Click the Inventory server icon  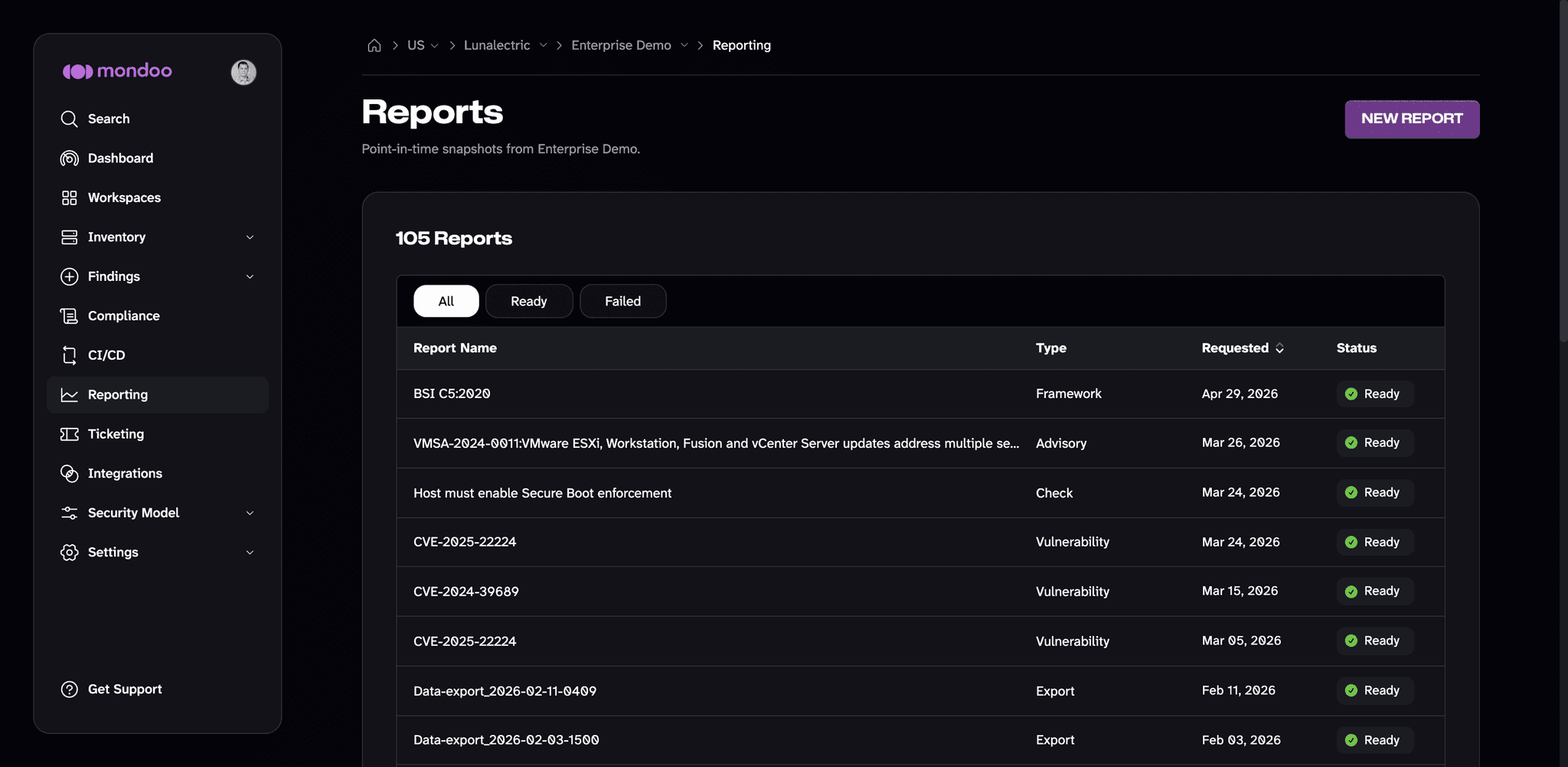pos(69,237)
